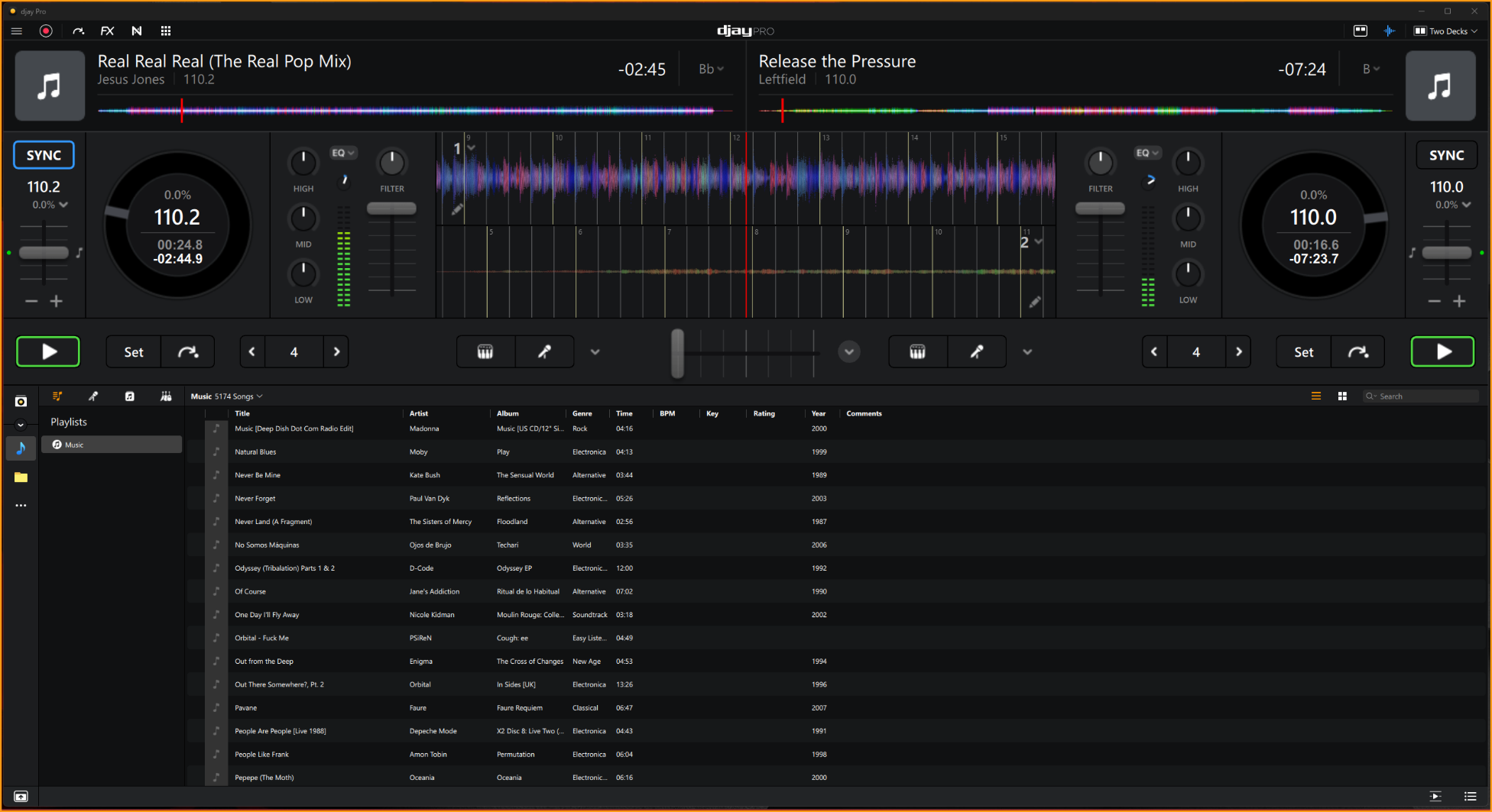Select the instruments tab in library
The image size is (1492, 812).
[x=166, y=396]
